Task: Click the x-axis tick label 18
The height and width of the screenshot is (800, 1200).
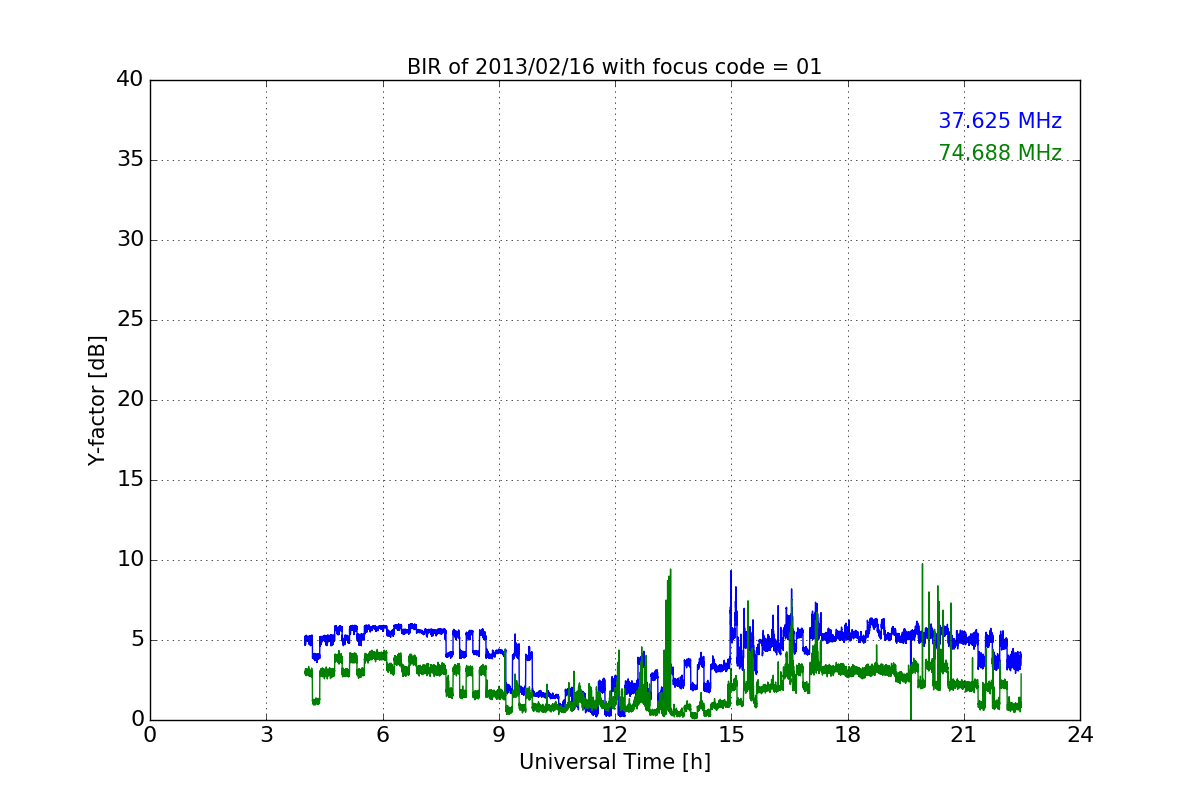Action: point(848,735)
